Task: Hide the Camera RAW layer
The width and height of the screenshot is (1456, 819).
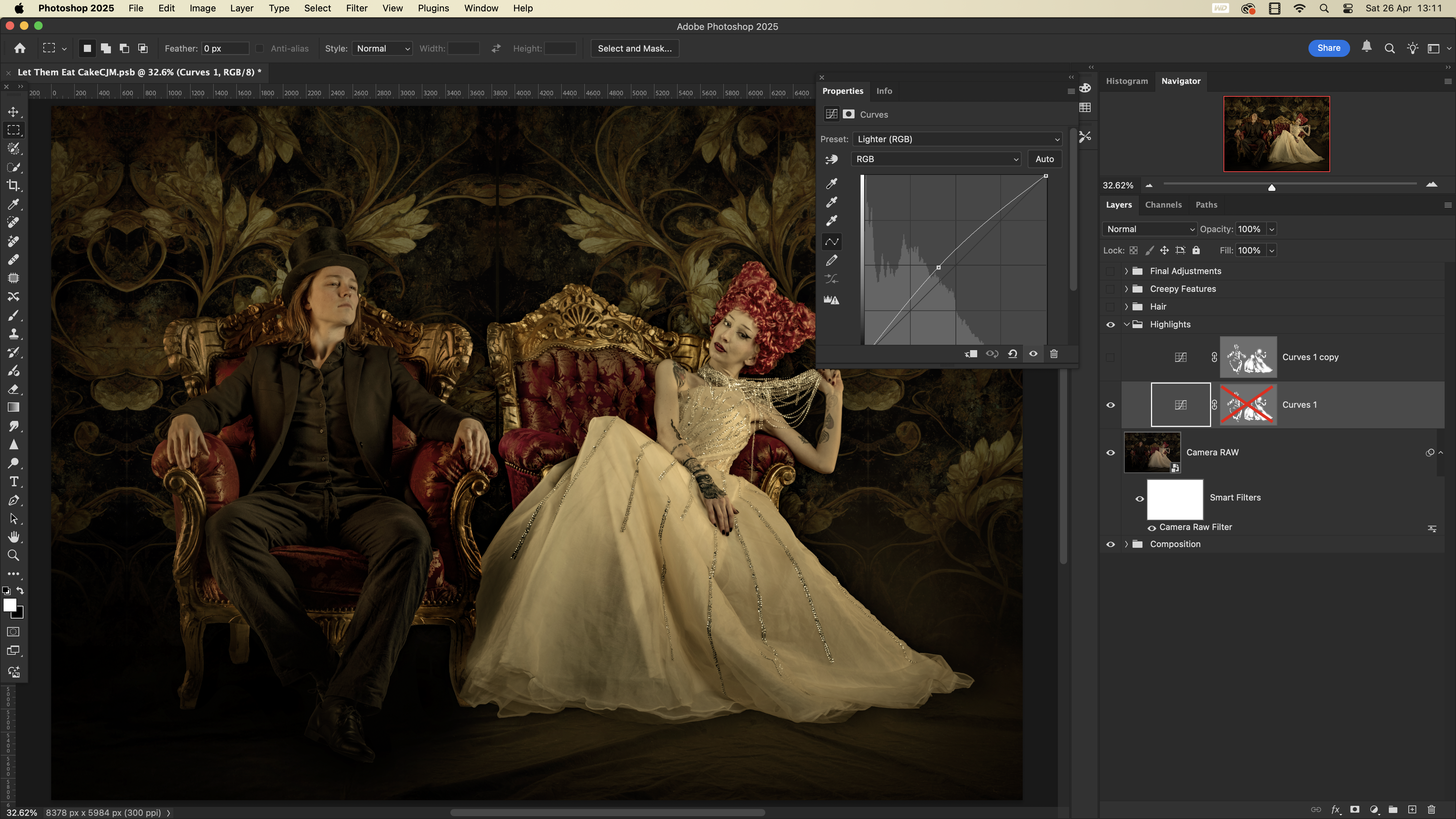Action: click(x=1110, y=452)
